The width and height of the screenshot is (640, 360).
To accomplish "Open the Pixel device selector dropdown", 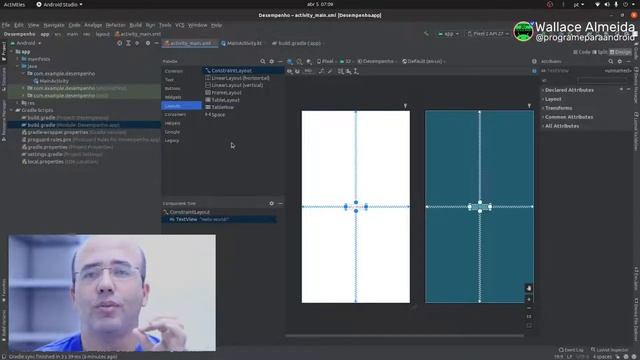I will [326, 61].
